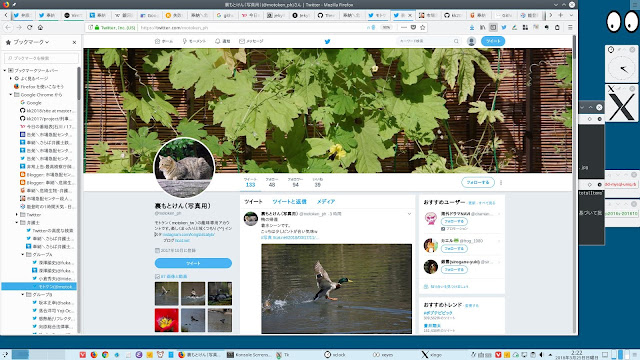The width and height of the screenshot is (640, 360).
Task: Click the Twitter keyword search field
Action: 429,41
